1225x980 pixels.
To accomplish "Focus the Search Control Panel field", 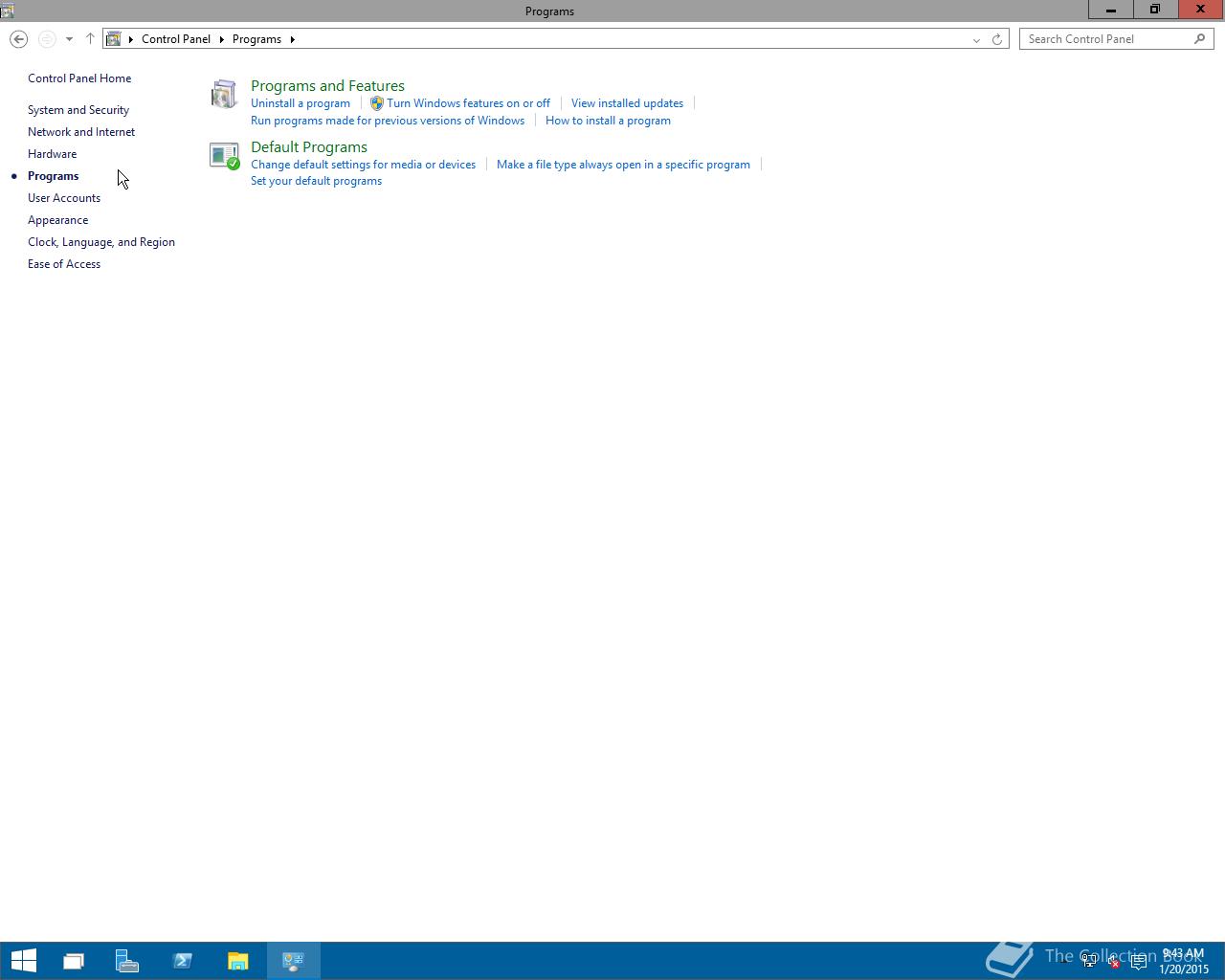I will [x=1116, y=39].
